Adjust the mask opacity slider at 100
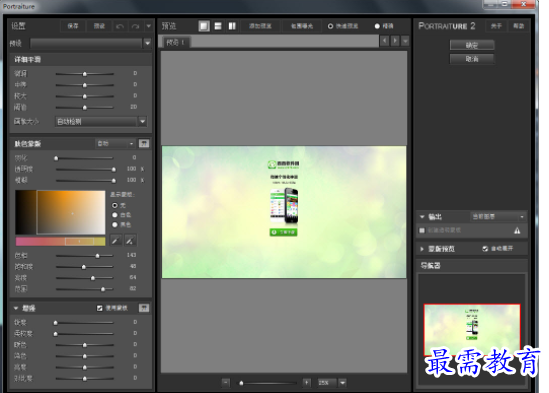The image size is (549, 393). [85, 169]
